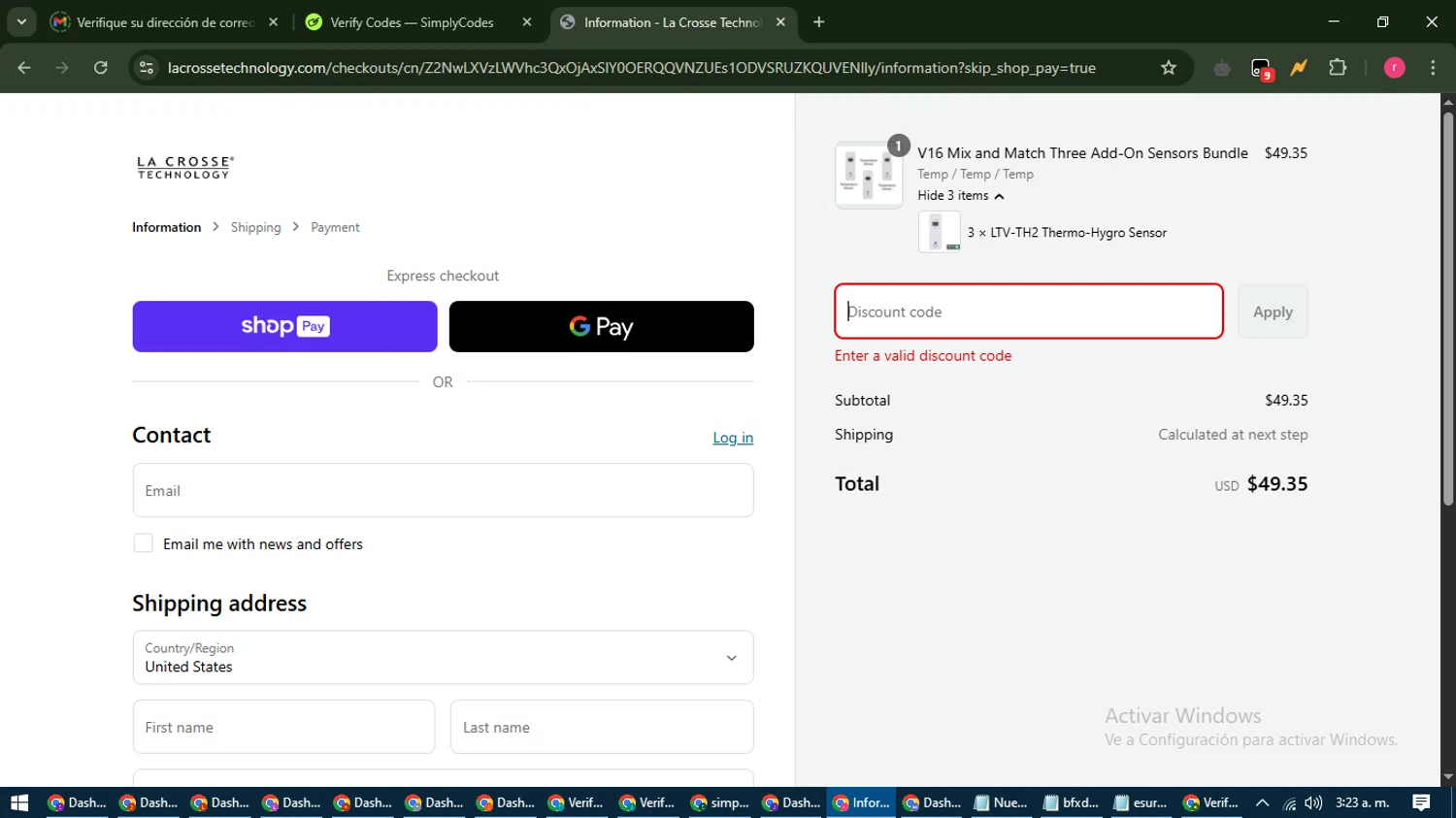Open network status tray icon
Screen dimensions: 1456x818
tap(1289, 802)
